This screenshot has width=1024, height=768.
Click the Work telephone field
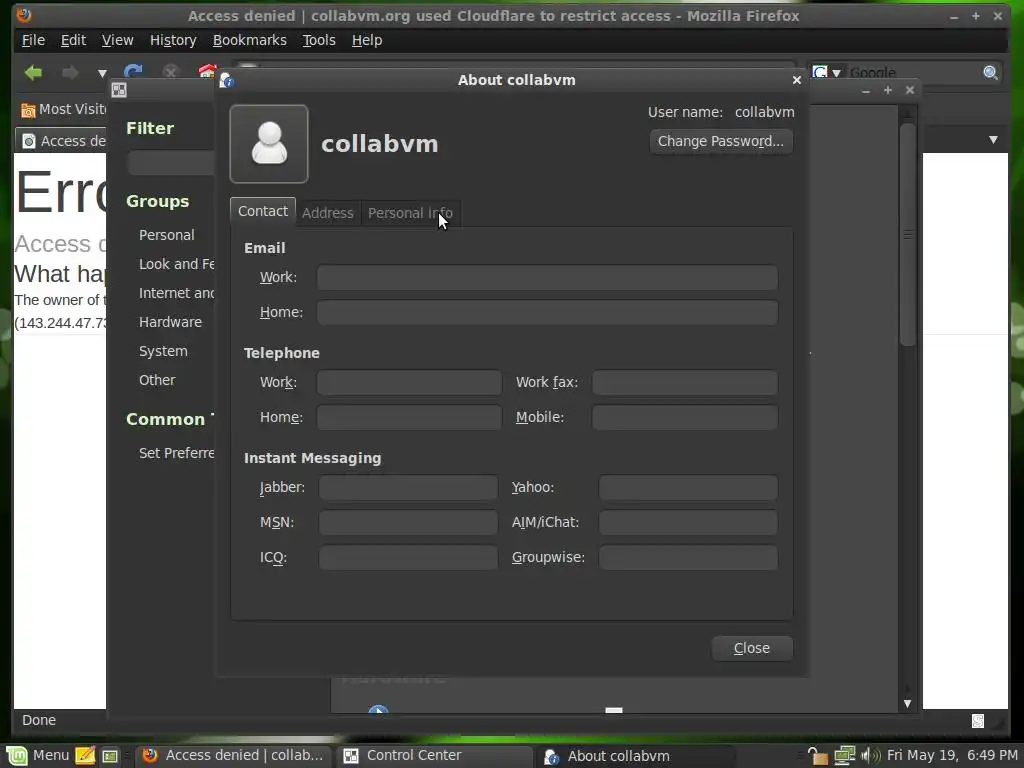pyautogui.click(x=409, y=382)
